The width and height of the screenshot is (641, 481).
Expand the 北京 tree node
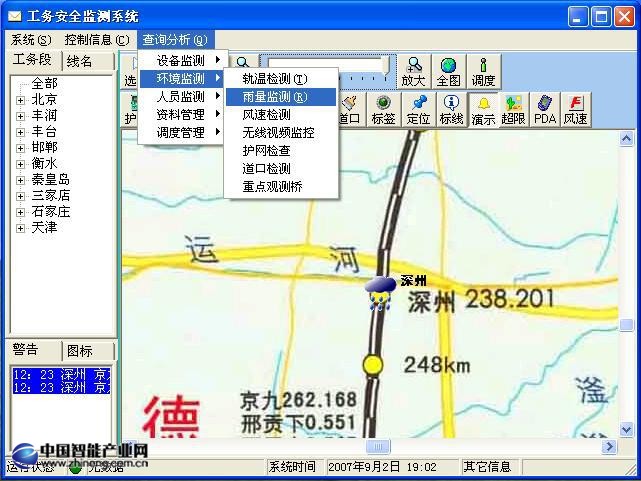point(21,100)
